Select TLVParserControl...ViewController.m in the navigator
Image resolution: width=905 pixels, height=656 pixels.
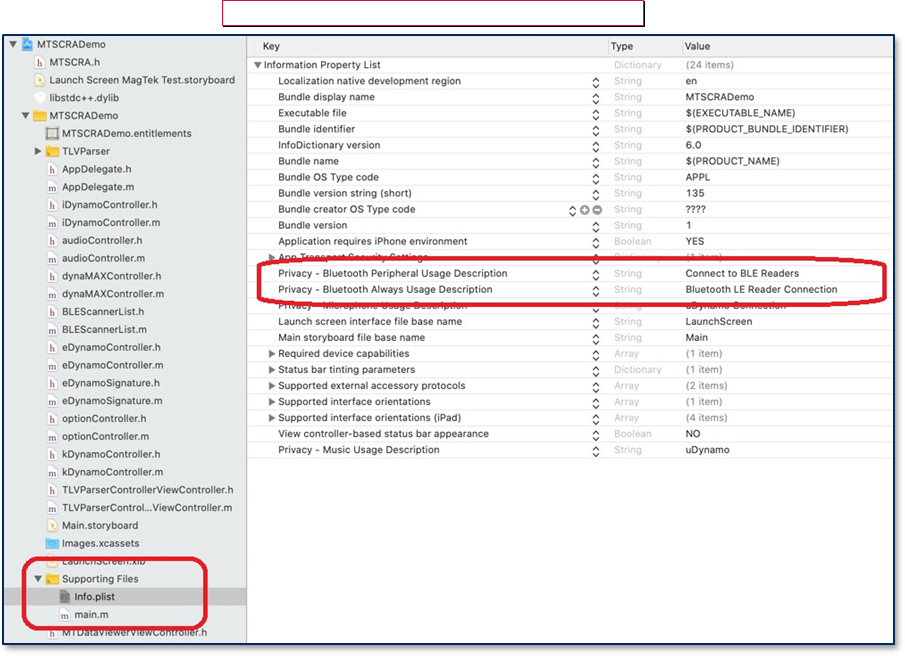[147, 508]
